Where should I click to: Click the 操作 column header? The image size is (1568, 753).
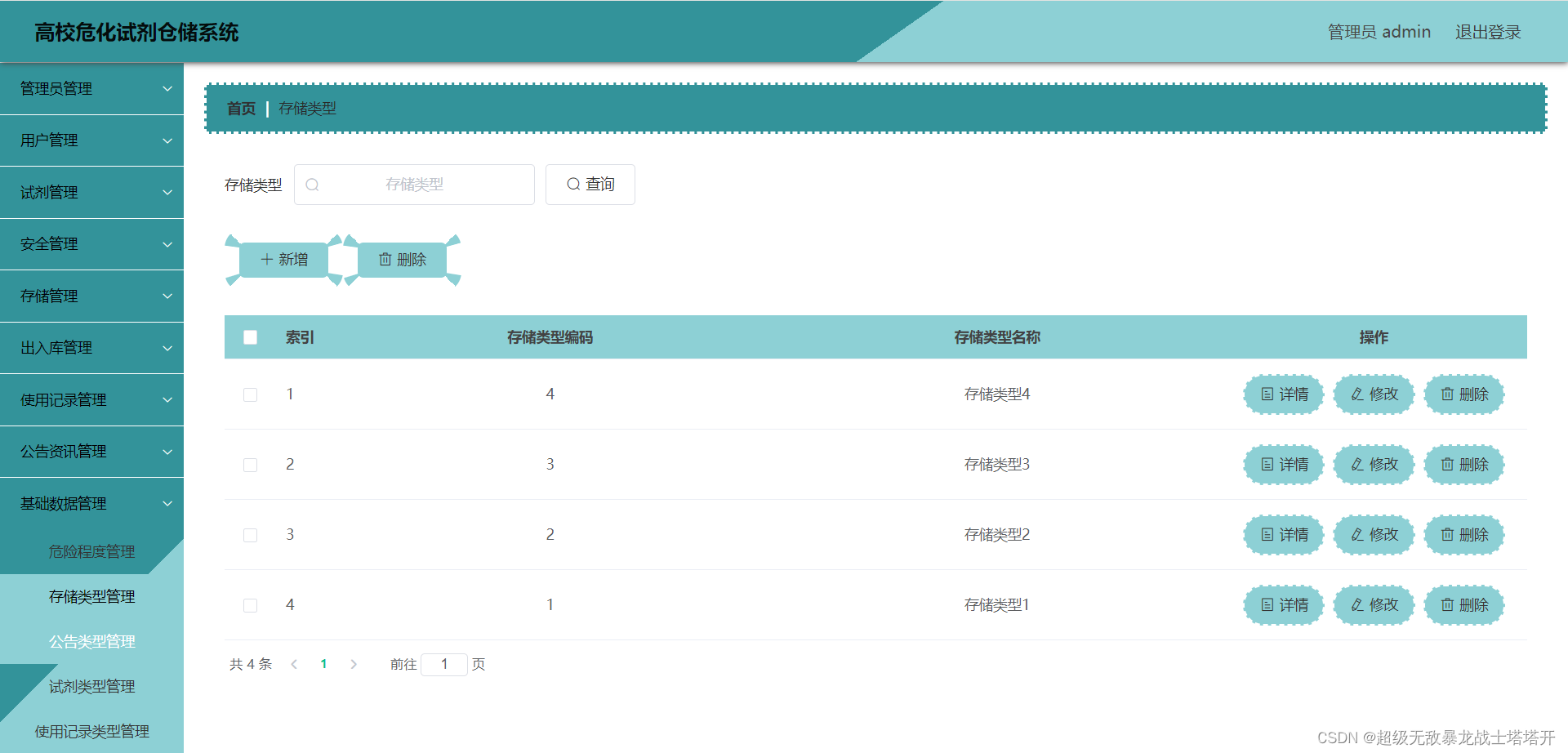(x=1374, y=337)
